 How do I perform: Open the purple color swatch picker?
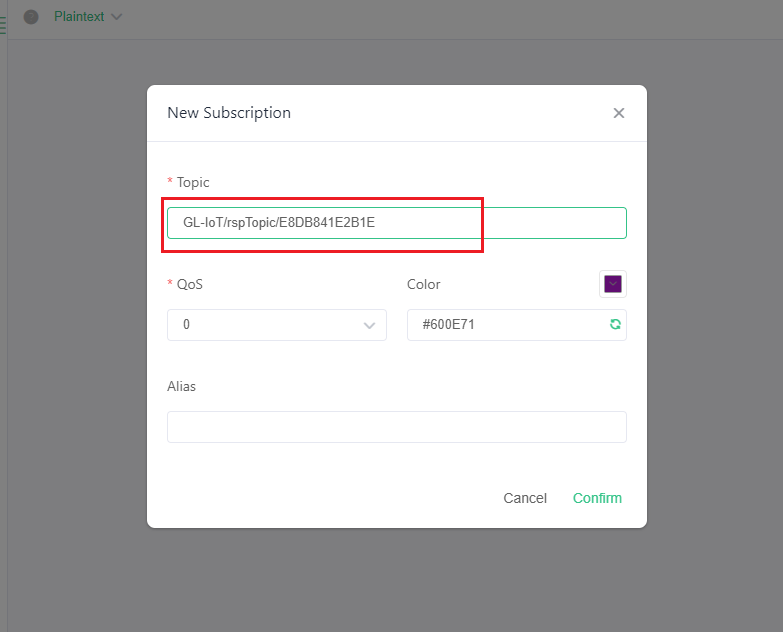pyautogui.click(x=613, y=284)
